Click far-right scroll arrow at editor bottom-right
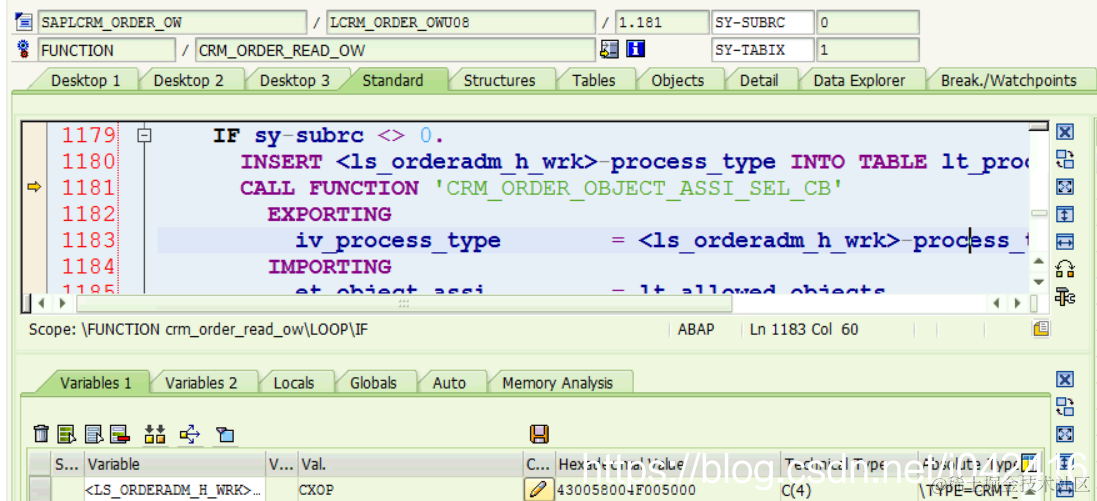The image size is (1097, 501). coord(1018,304)
